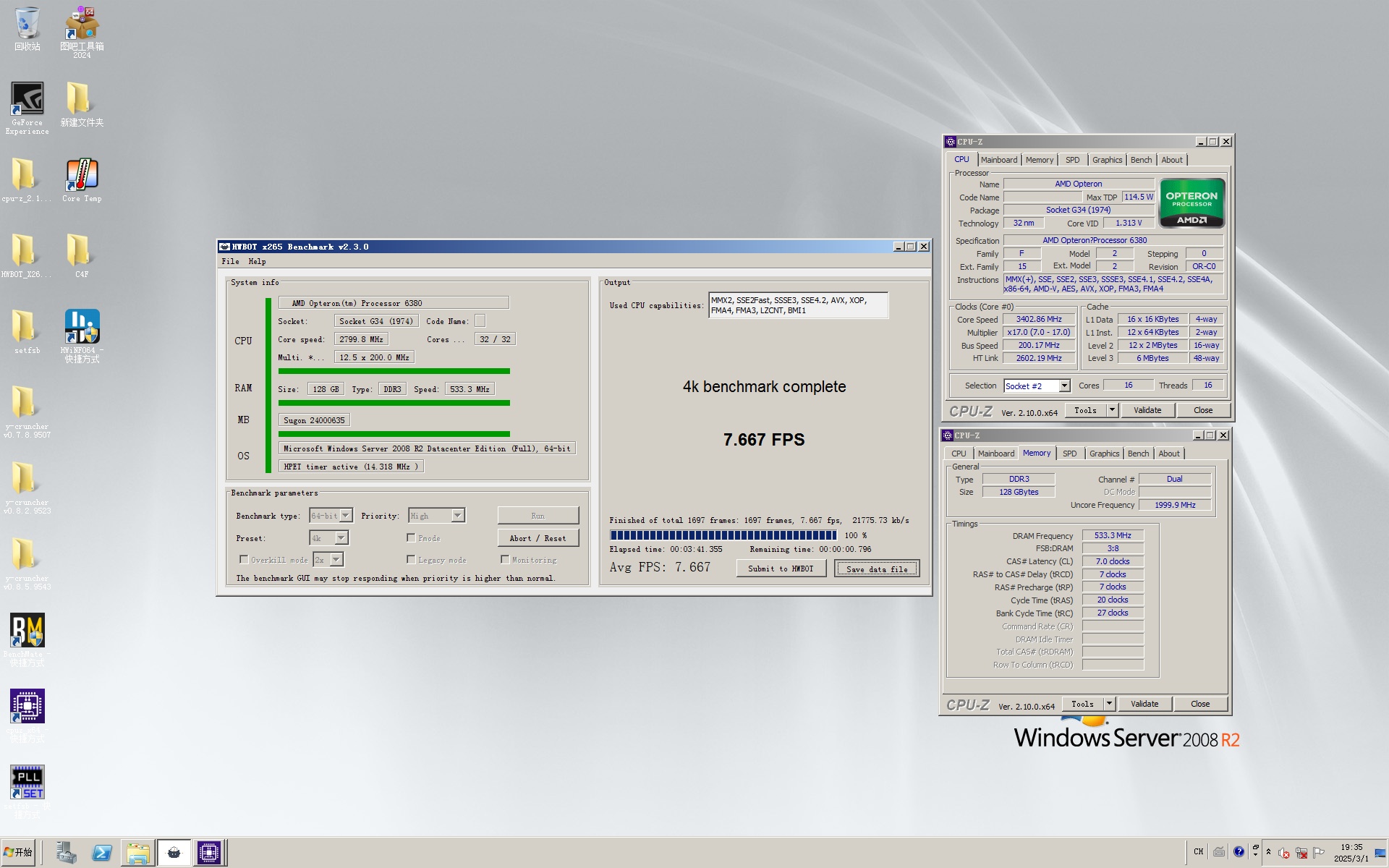The width and height of the screenshot is (1389, 868).
Task: Toggle the Monitoring checkbox
Action: (505, 560)
